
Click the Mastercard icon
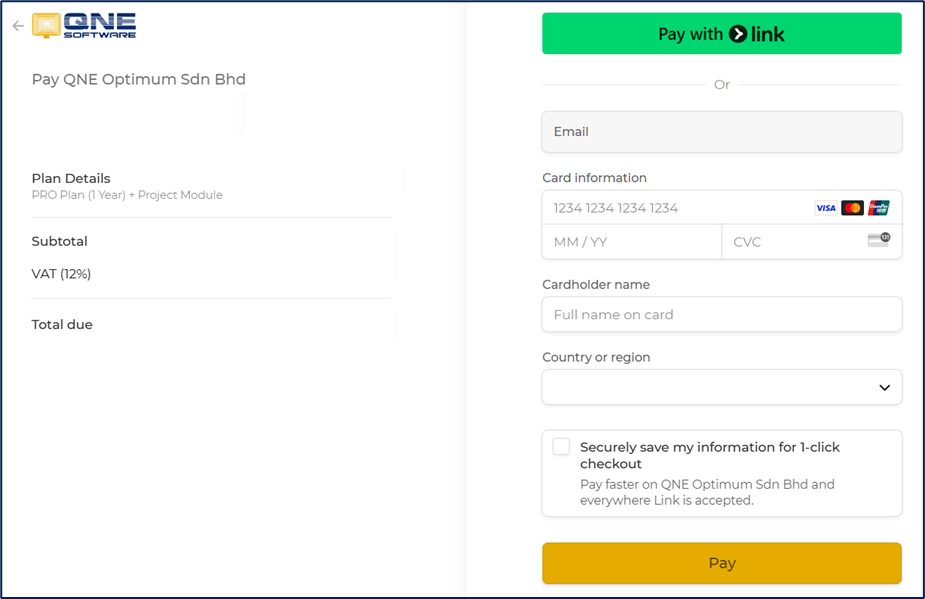pos(852,208)
